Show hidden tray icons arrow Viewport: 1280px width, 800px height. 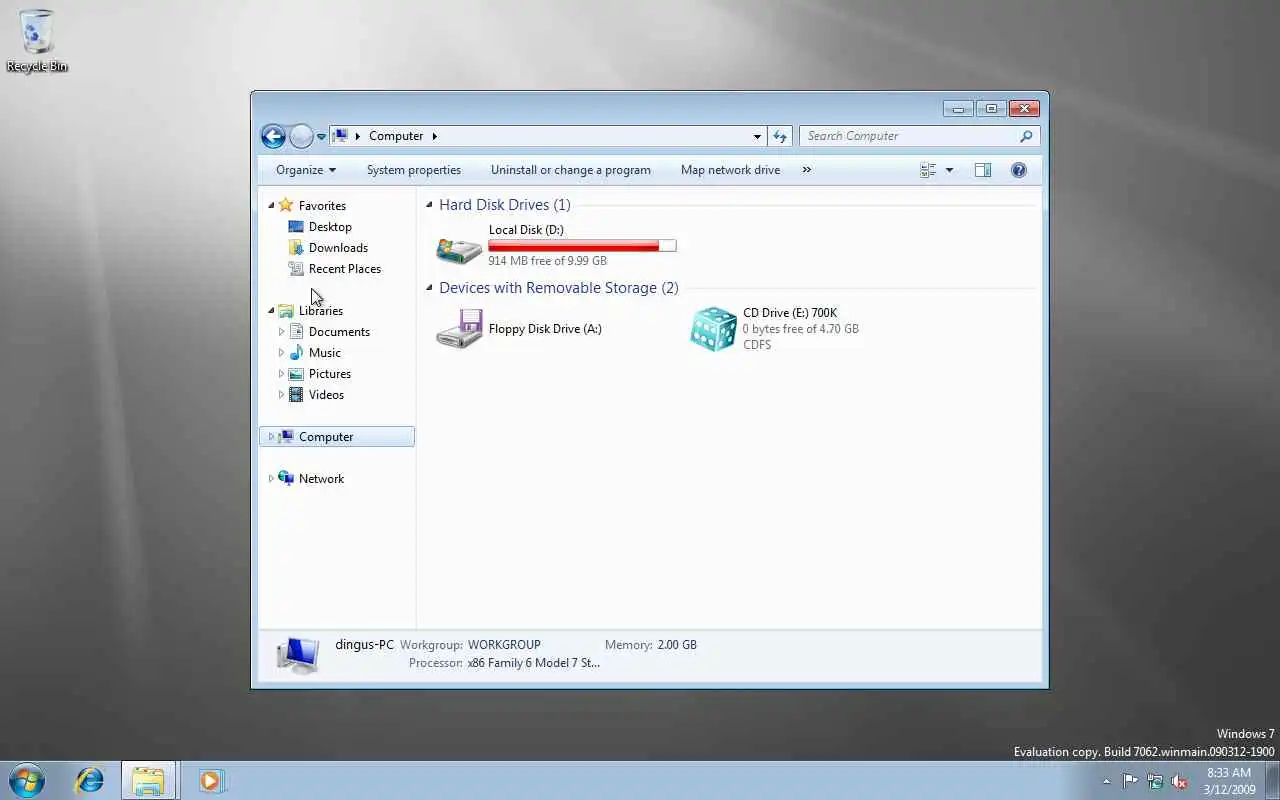coord(1106,781)
